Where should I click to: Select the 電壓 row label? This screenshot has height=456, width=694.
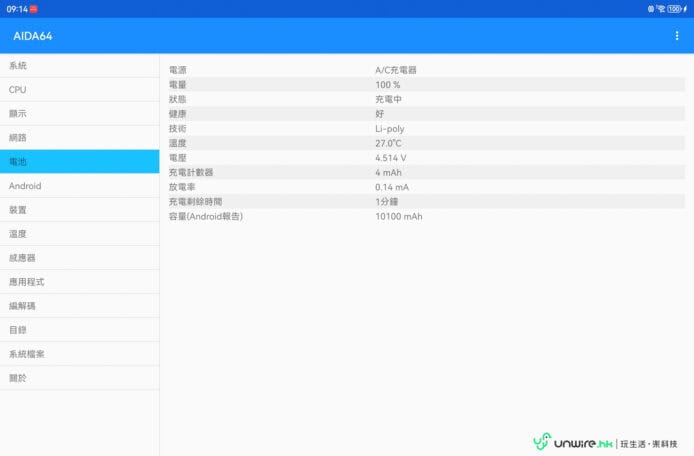(x=177, y=158)
